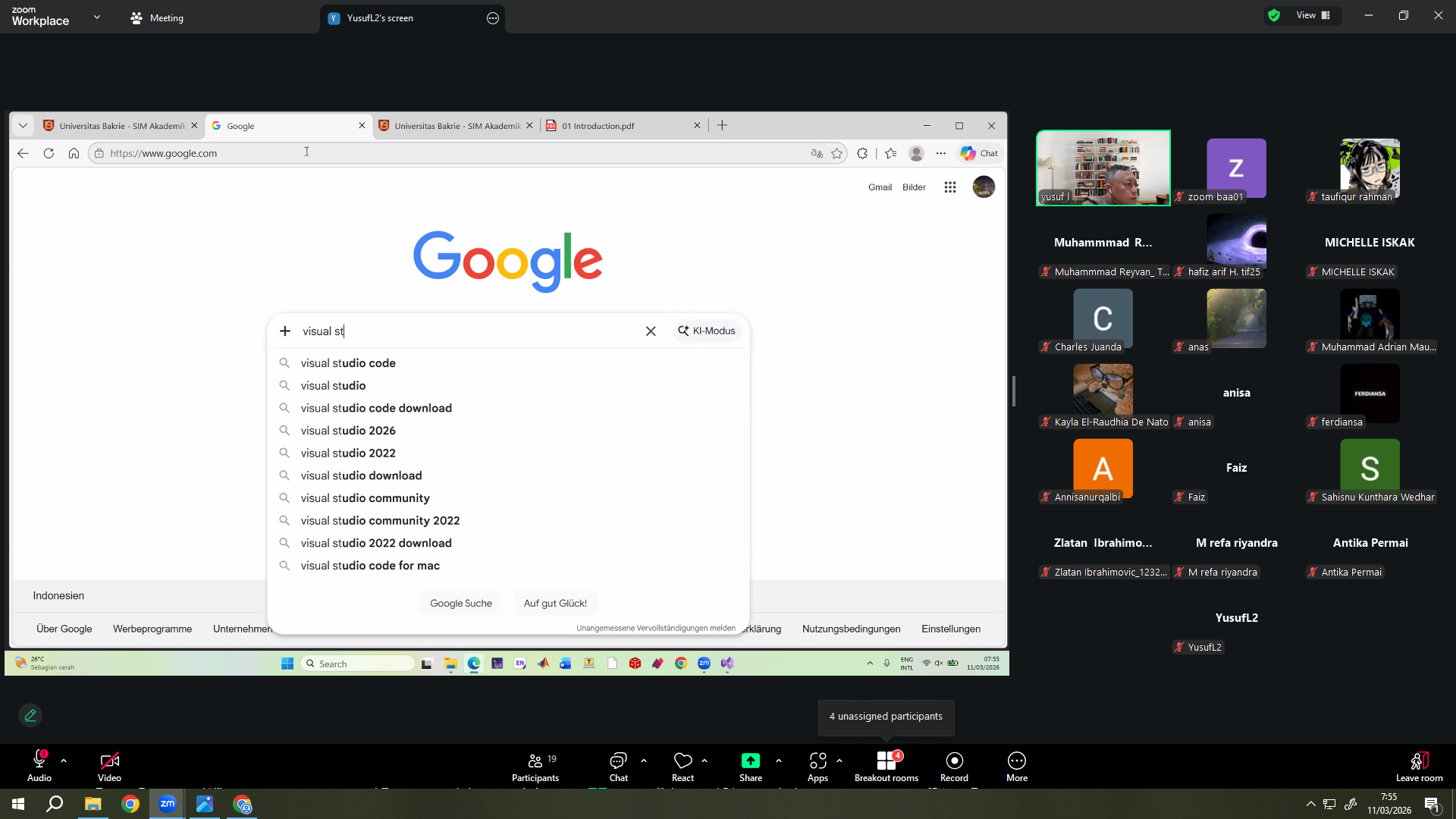Select the '01 Introduction.pdf' browser tab

(623, 126)
